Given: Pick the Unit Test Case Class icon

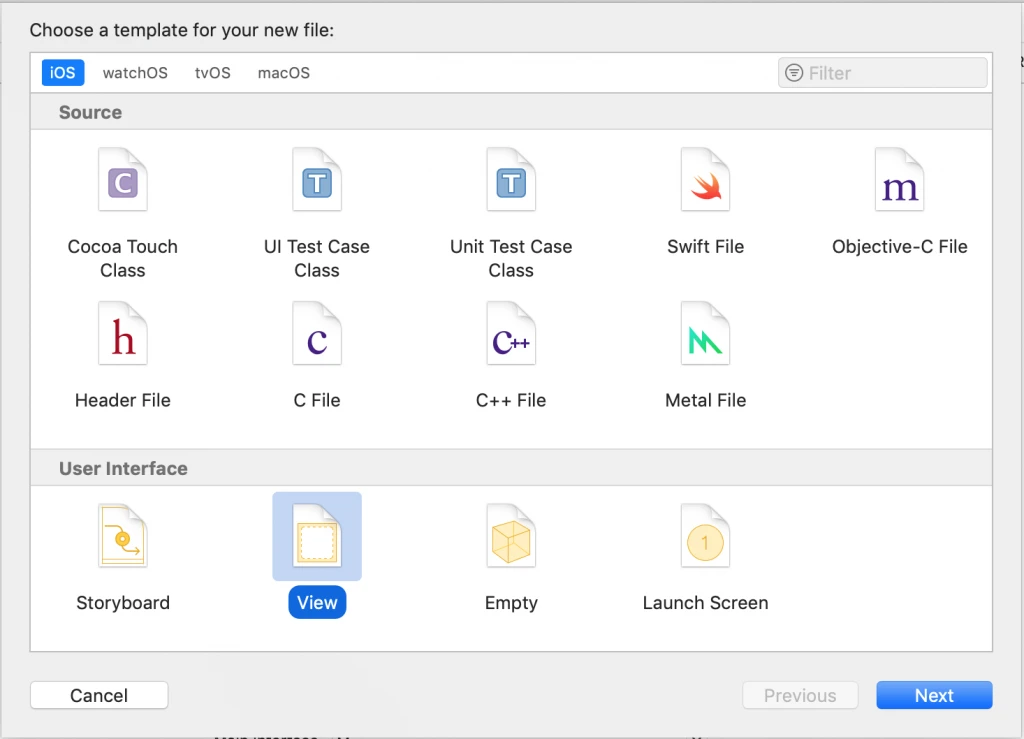Looking at the screenshot, I should [511, 180].
